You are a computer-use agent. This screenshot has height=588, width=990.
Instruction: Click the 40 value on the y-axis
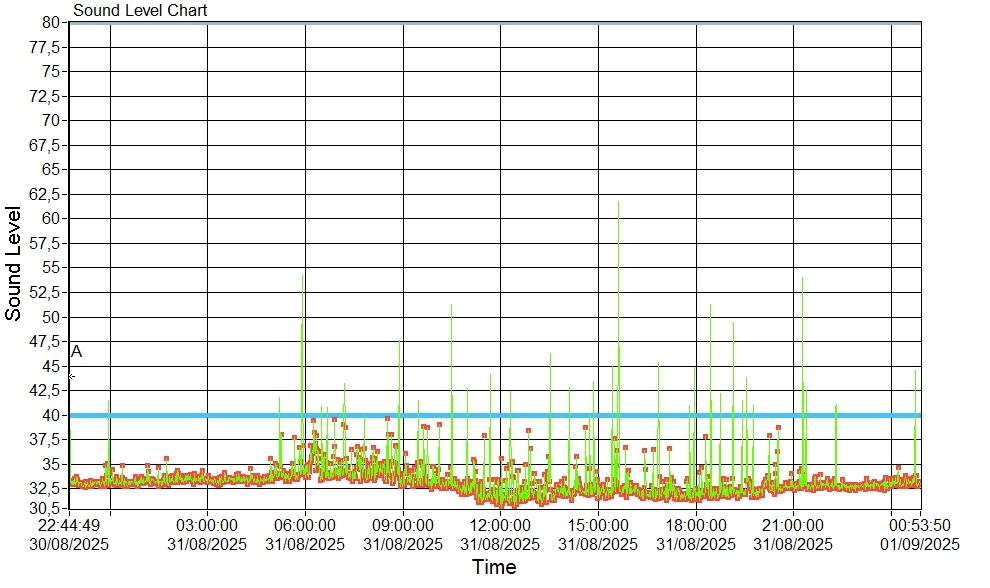(x=52, y=415)
